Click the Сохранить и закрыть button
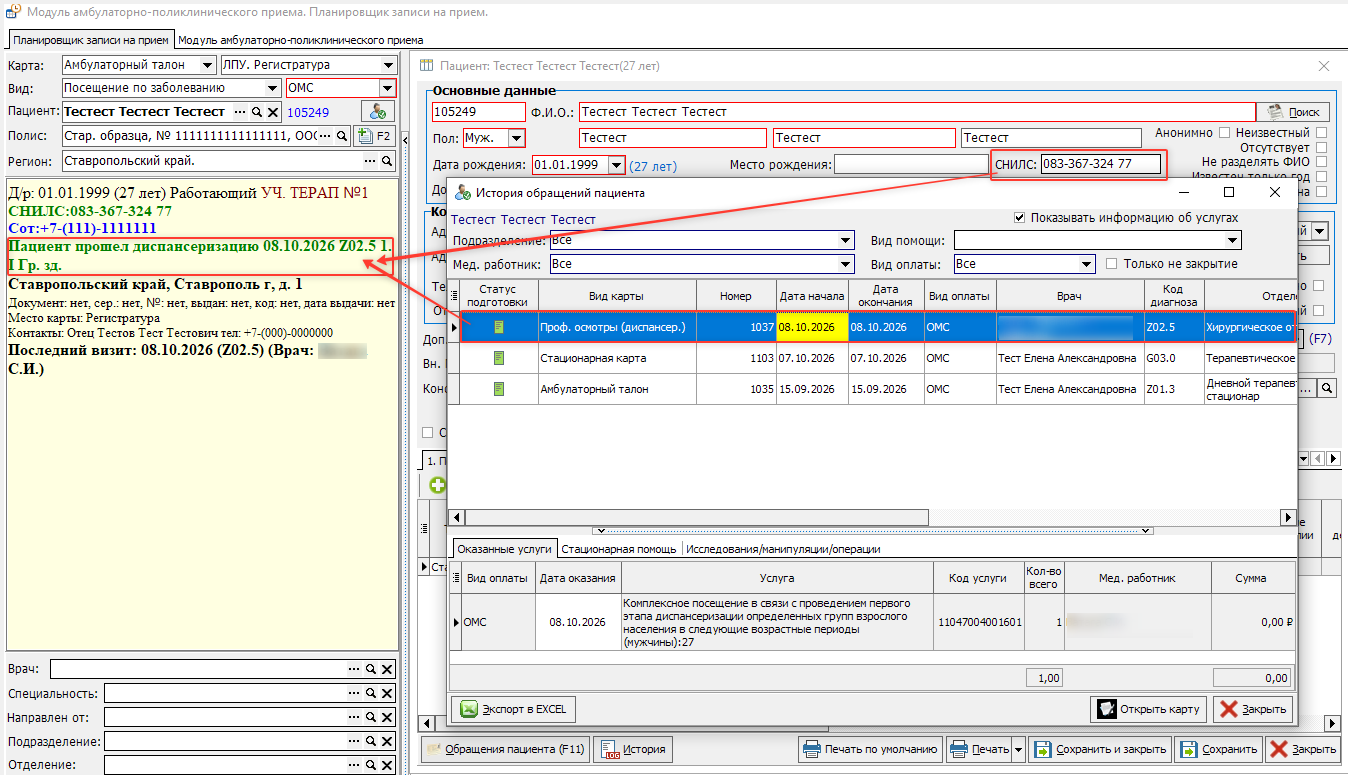Screen dimensions: 1348x775 (1099, 749)
